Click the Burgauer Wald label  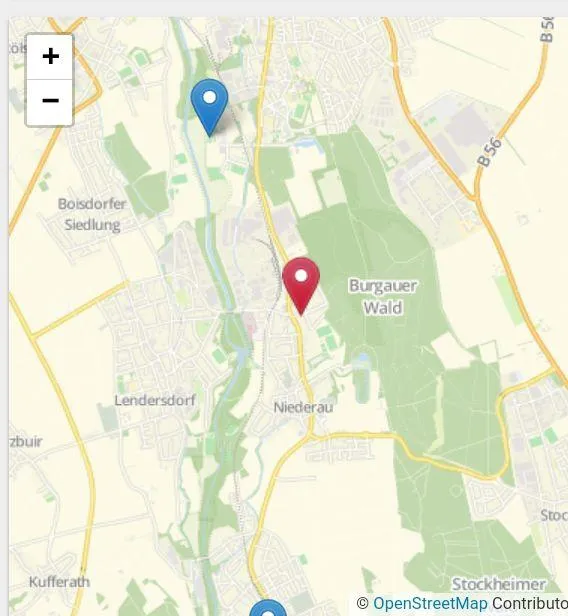[x=383, y=297]
